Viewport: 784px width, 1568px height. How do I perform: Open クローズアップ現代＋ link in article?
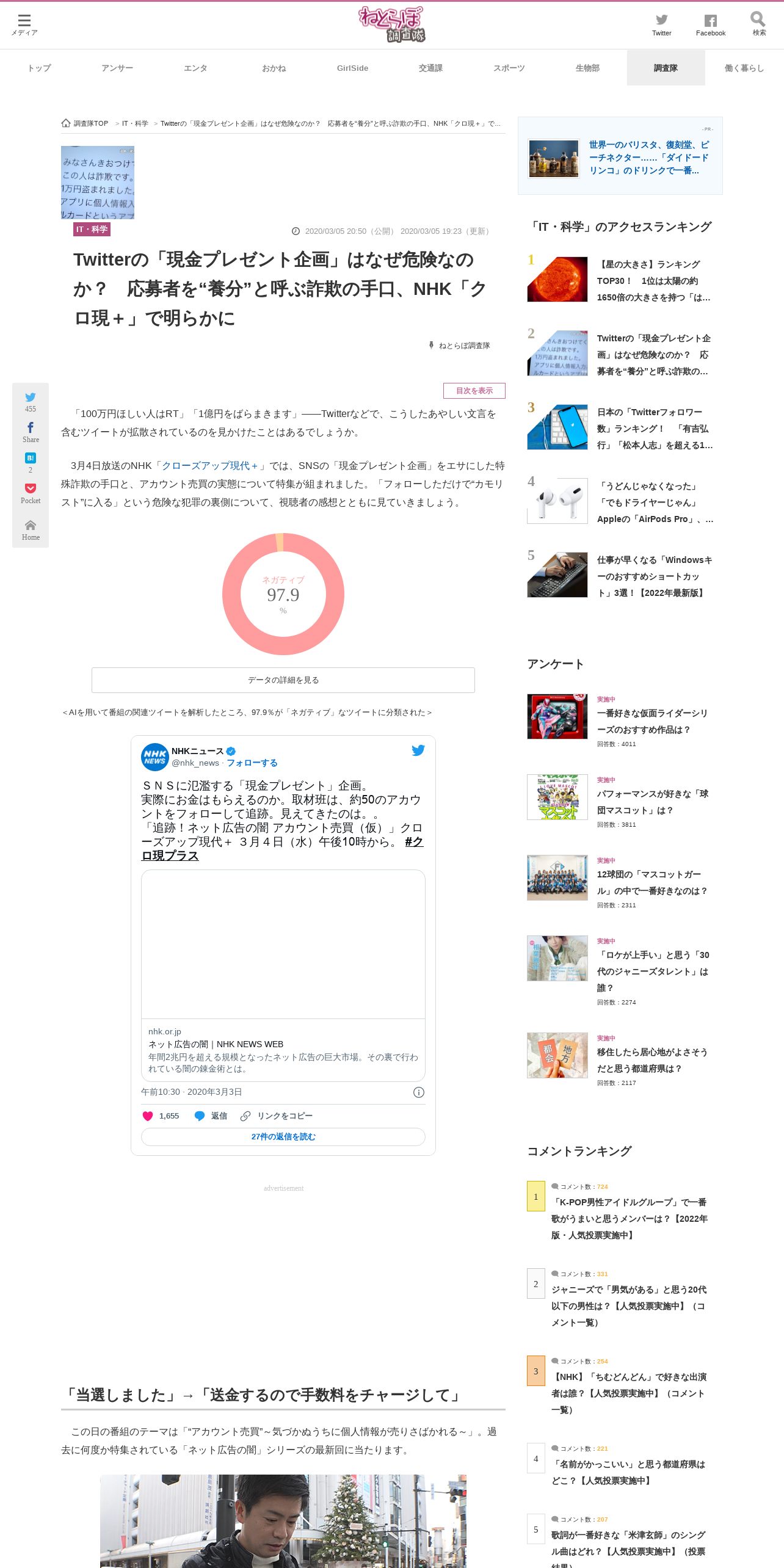click(210, 465)
